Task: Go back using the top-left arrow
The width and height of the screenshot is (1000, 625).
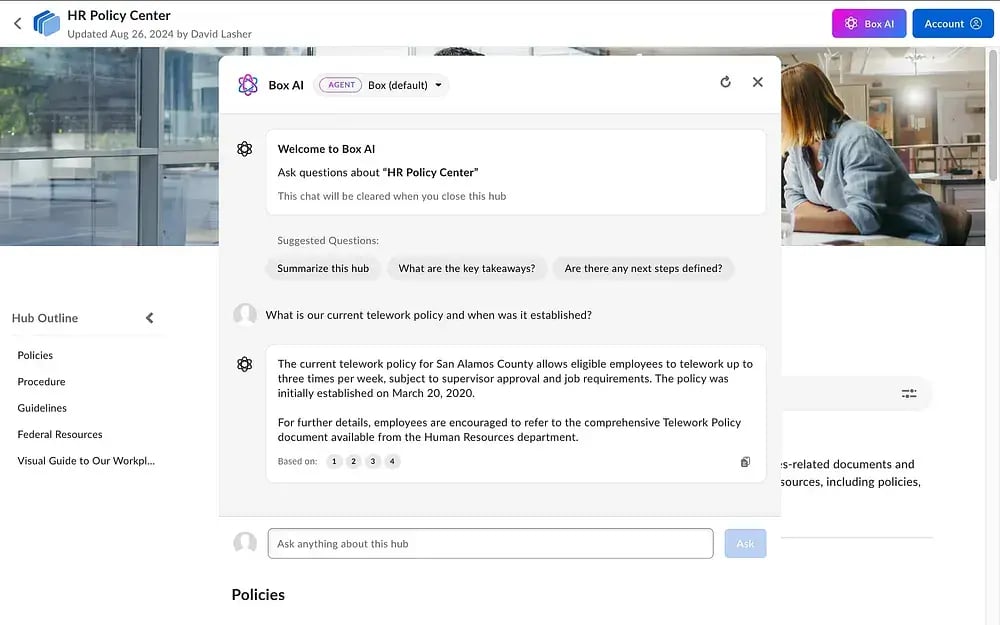Action: [x=17, y=24]
